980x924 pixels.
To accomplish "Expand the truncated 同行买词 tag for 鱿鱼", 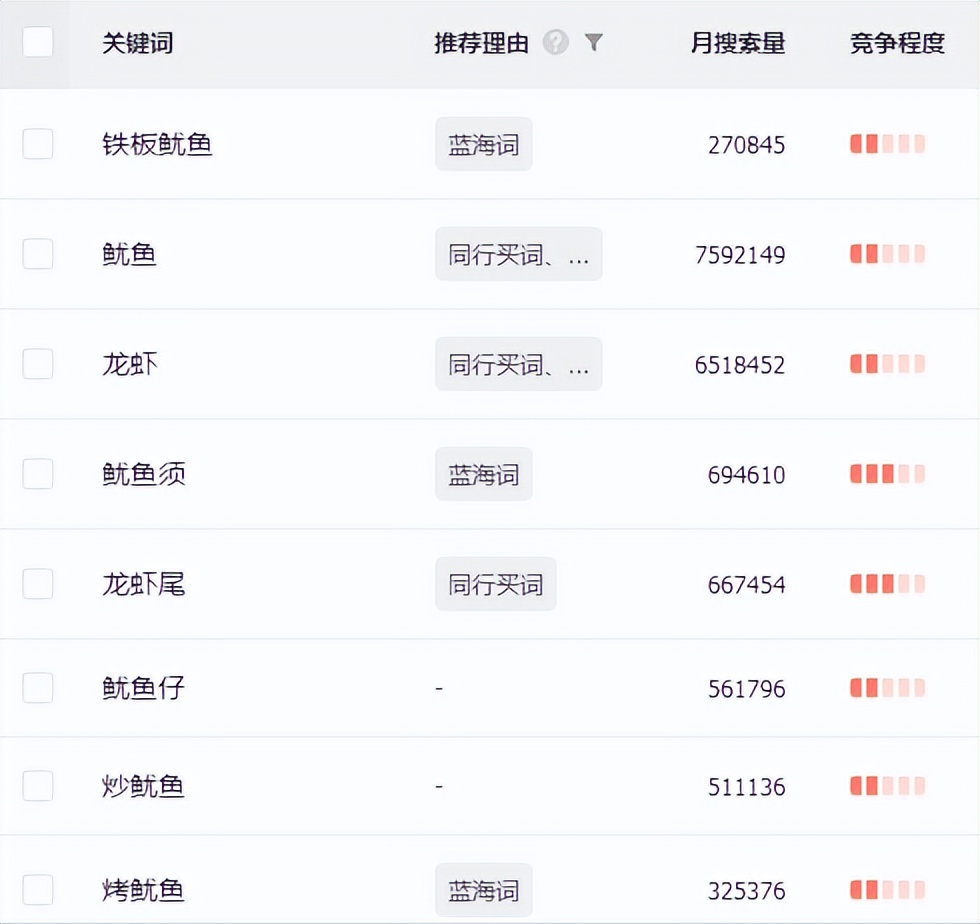I will (x=518, y=254).
